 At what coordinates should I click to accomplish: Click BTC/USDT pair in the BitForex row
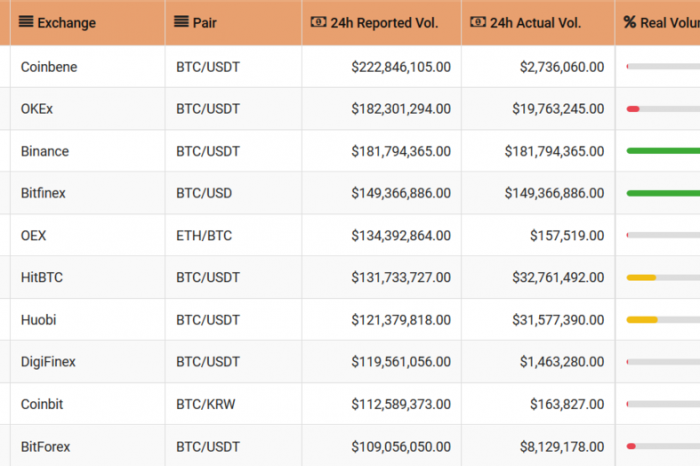208,446
